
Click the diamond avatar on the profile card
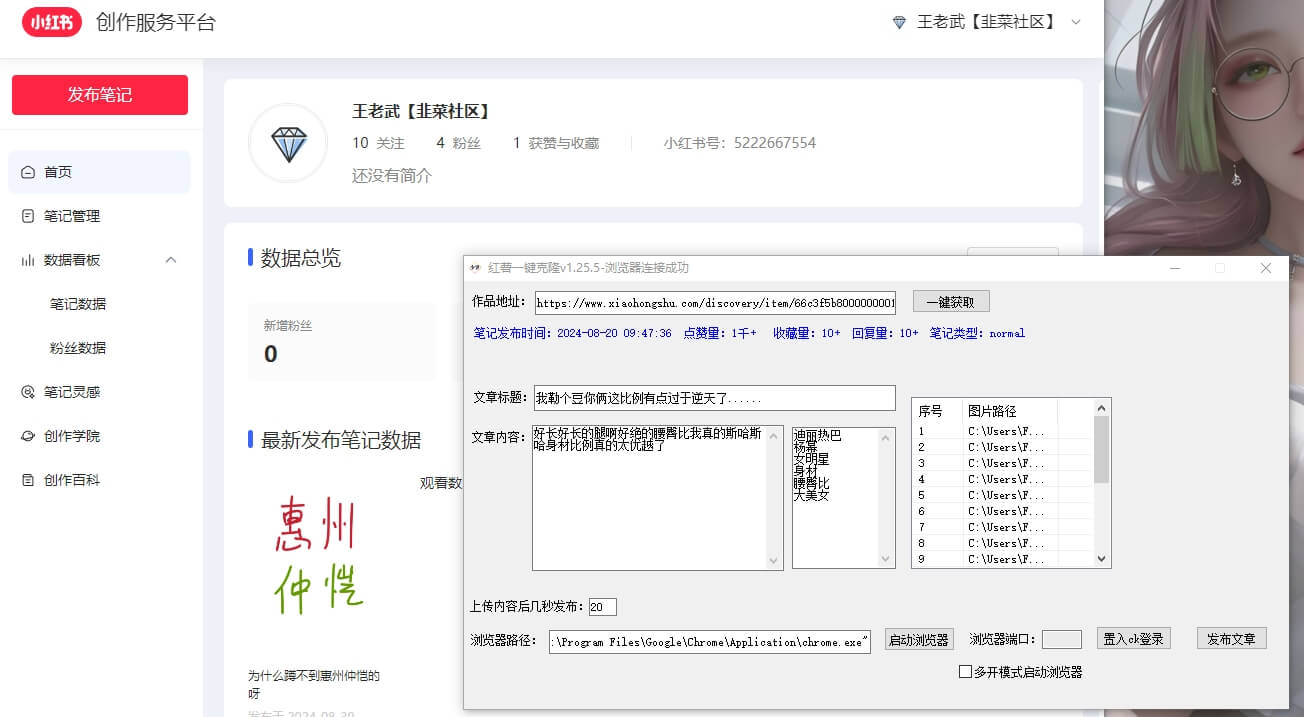[287, 142]
